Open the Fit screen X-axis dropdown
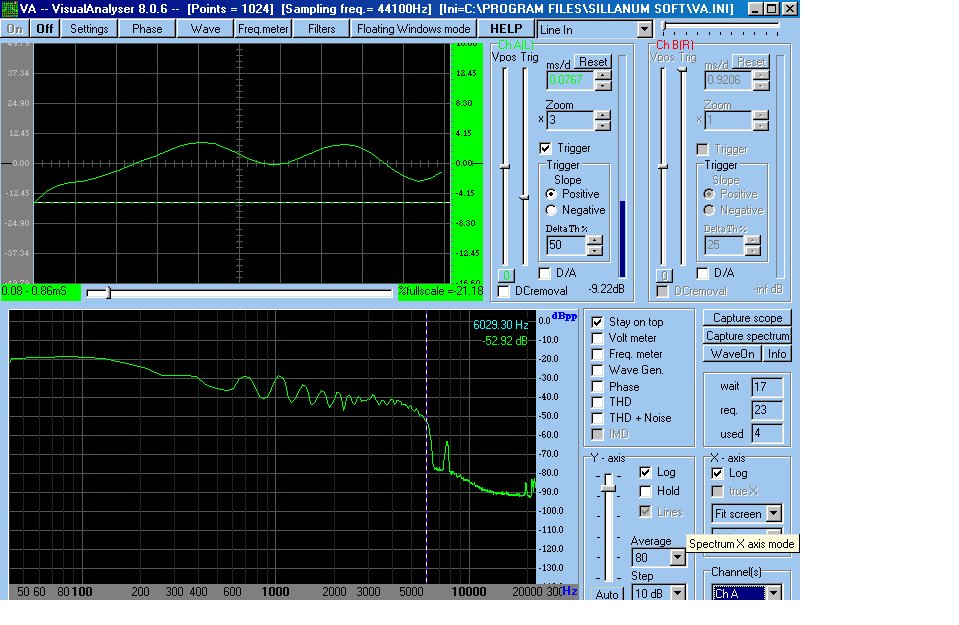The image size is (959, 625). click(x=772, y=514)
